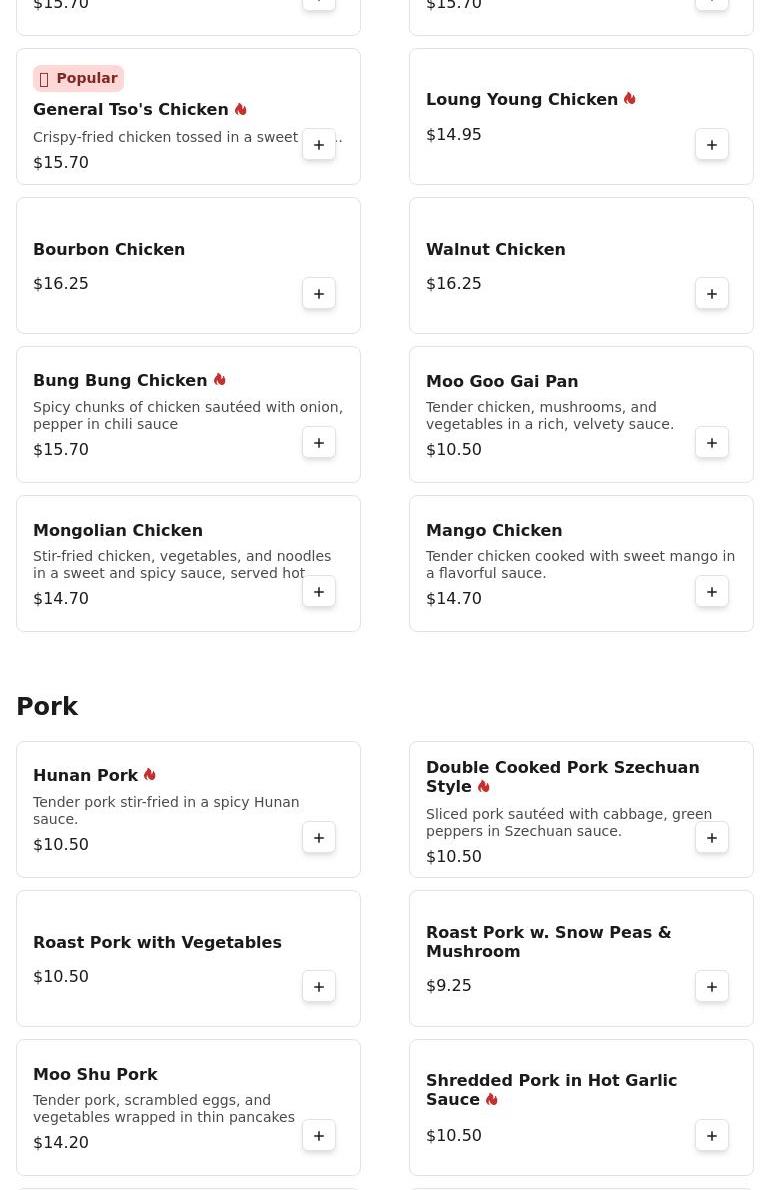Click the spicy flame icon beside Hunan Pork
This screenshot has height=1190, width=770.
tap(150, 775)
